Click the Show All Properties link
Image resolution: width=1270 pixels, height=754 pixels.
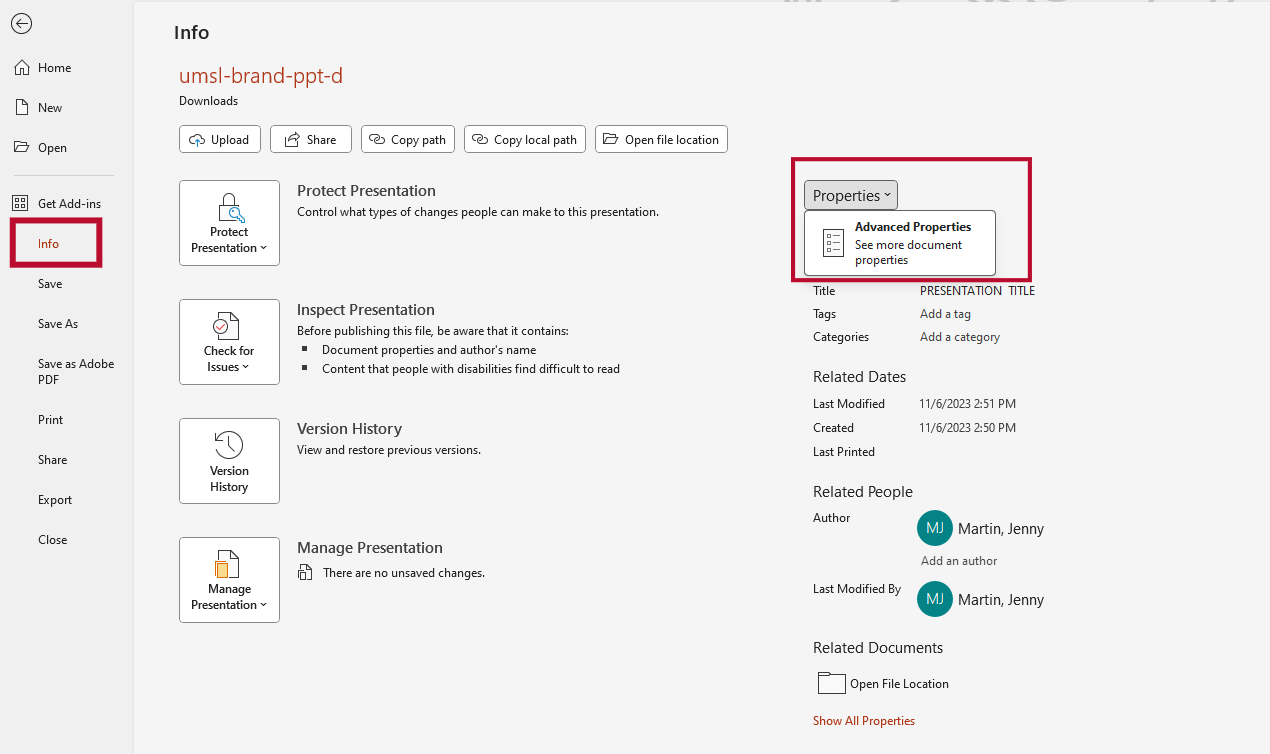click(x=863, y=721)
